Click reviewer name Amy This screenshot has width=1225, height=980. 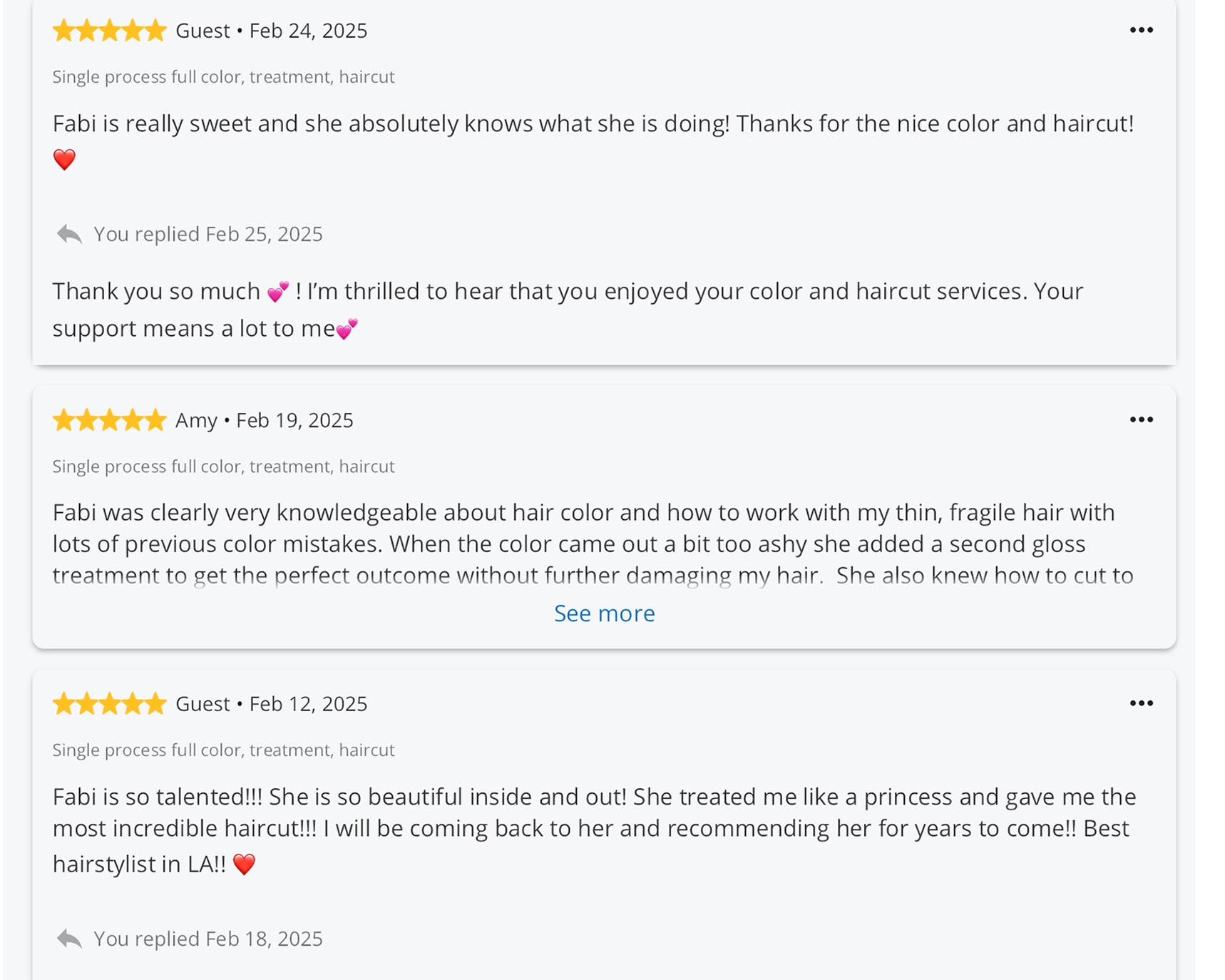coord(196,420)
